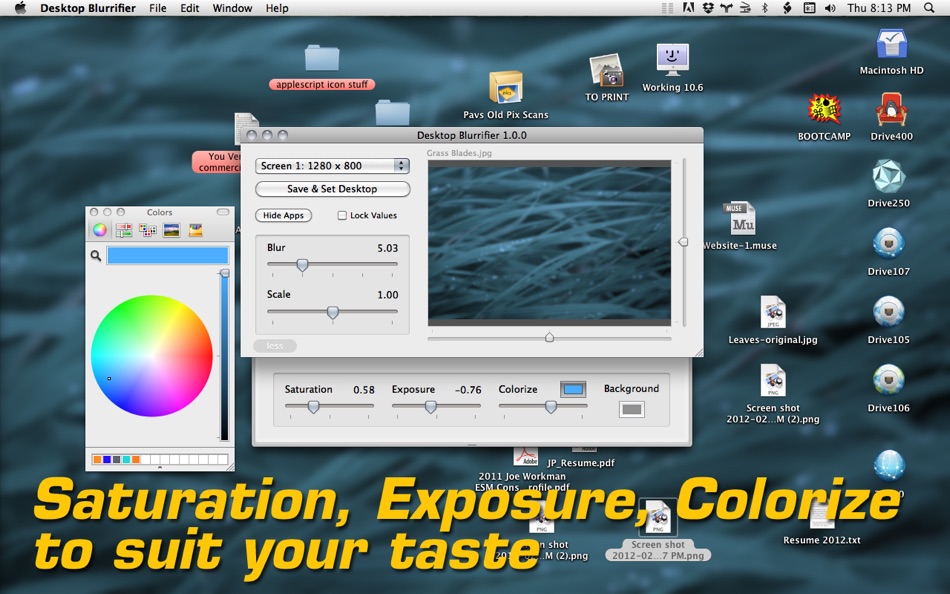Viewport: 950px width, 594px height.
Task: Select the Drive105 desktop icon
Action: 888,313
